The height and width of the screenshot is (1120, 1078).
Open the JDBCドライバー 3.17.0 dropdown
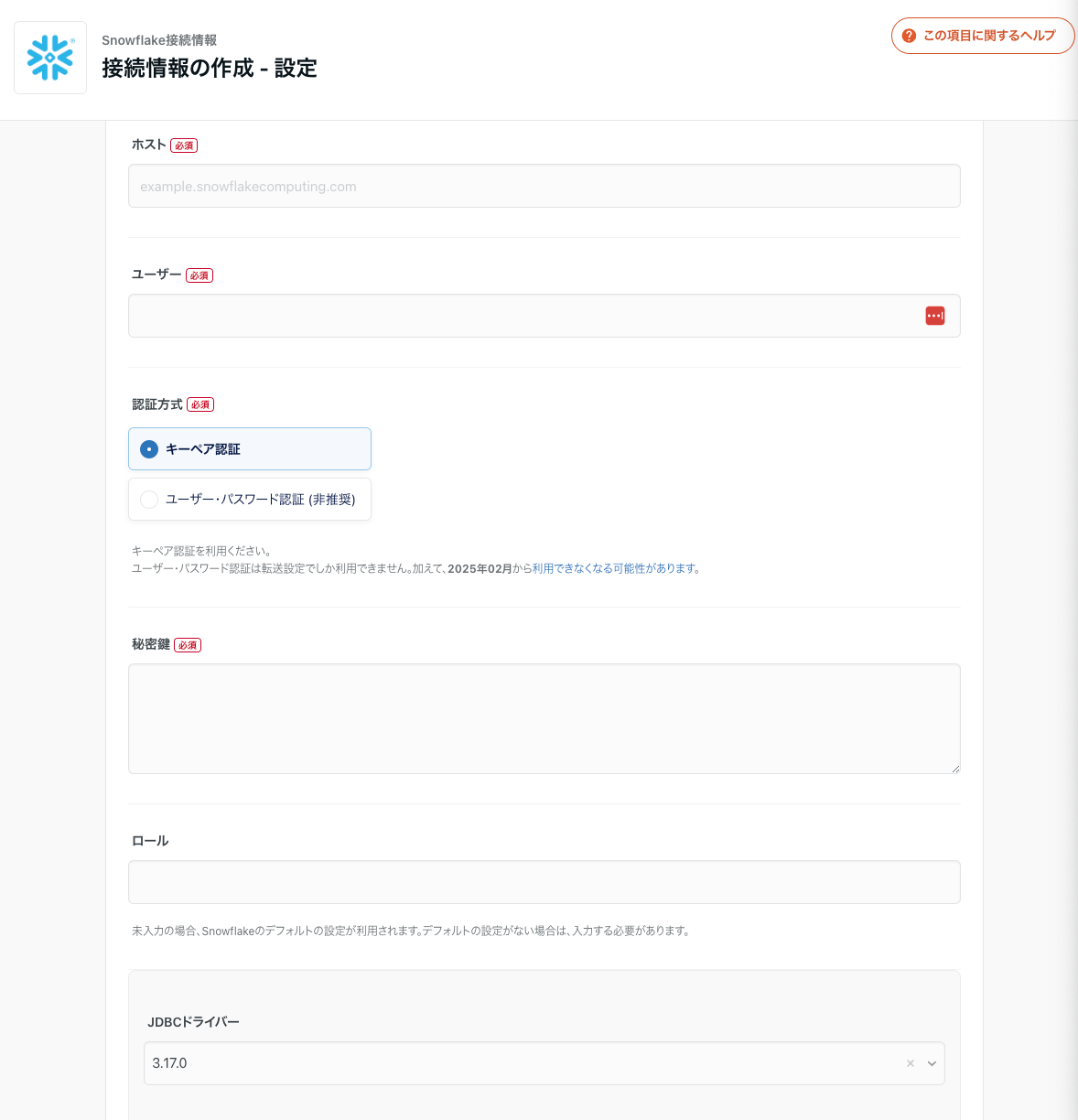[544, 1063]
